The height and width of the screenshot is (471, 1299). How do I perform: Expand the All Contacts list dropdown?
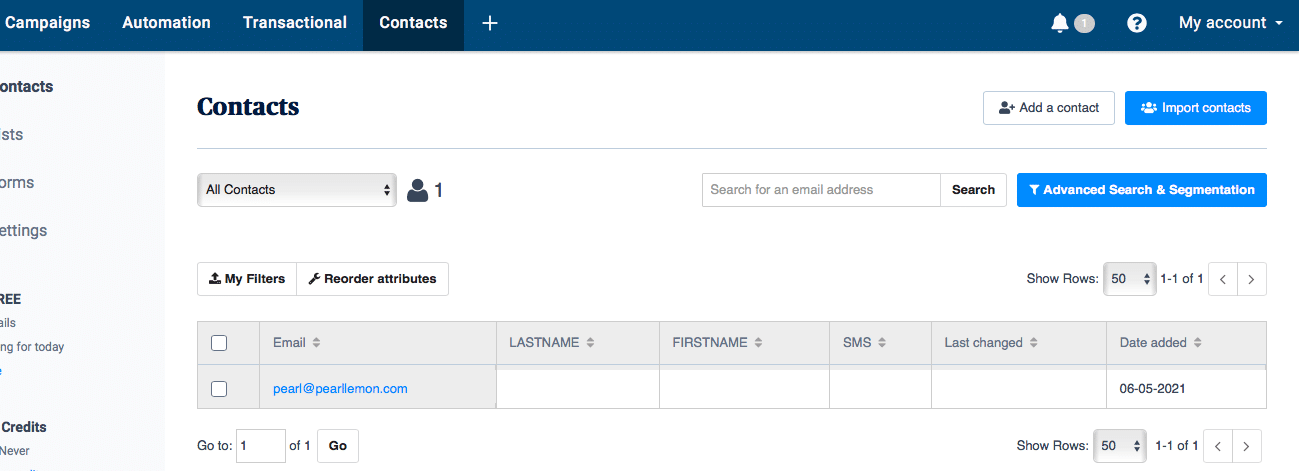297,190
